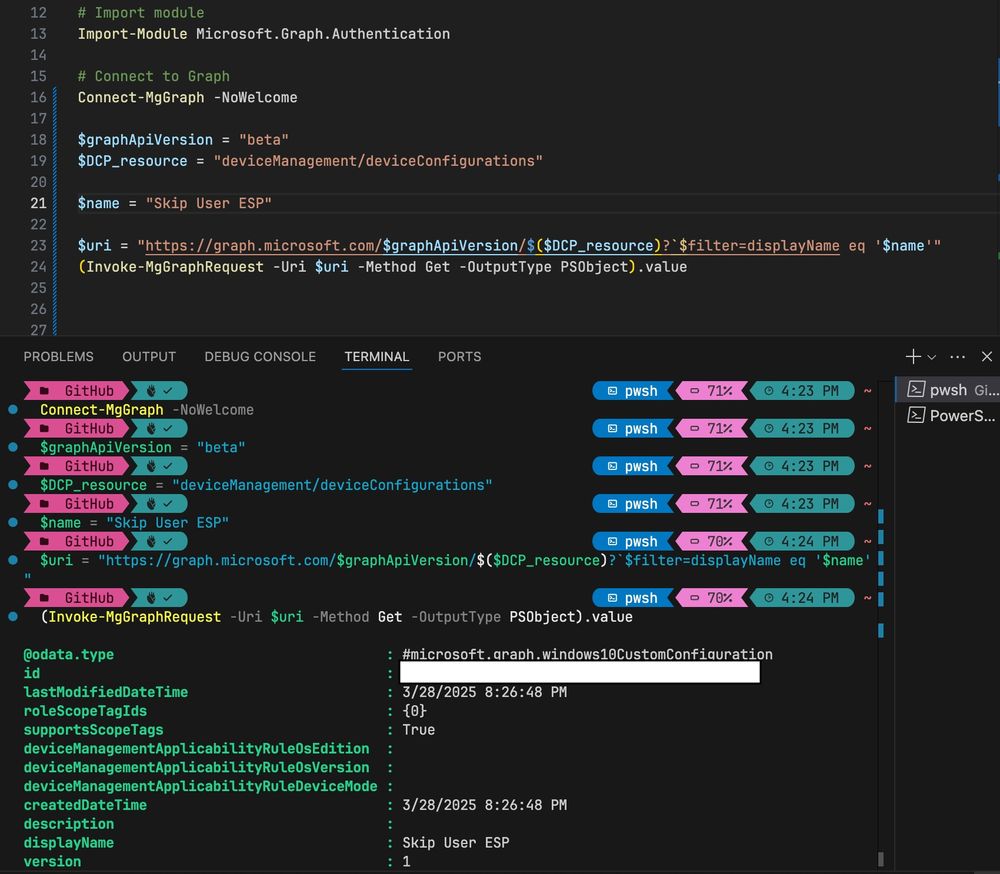1000x874 pixels.
Task: Open a new terminal with the plus icon
Action: [x=913, y=357]
